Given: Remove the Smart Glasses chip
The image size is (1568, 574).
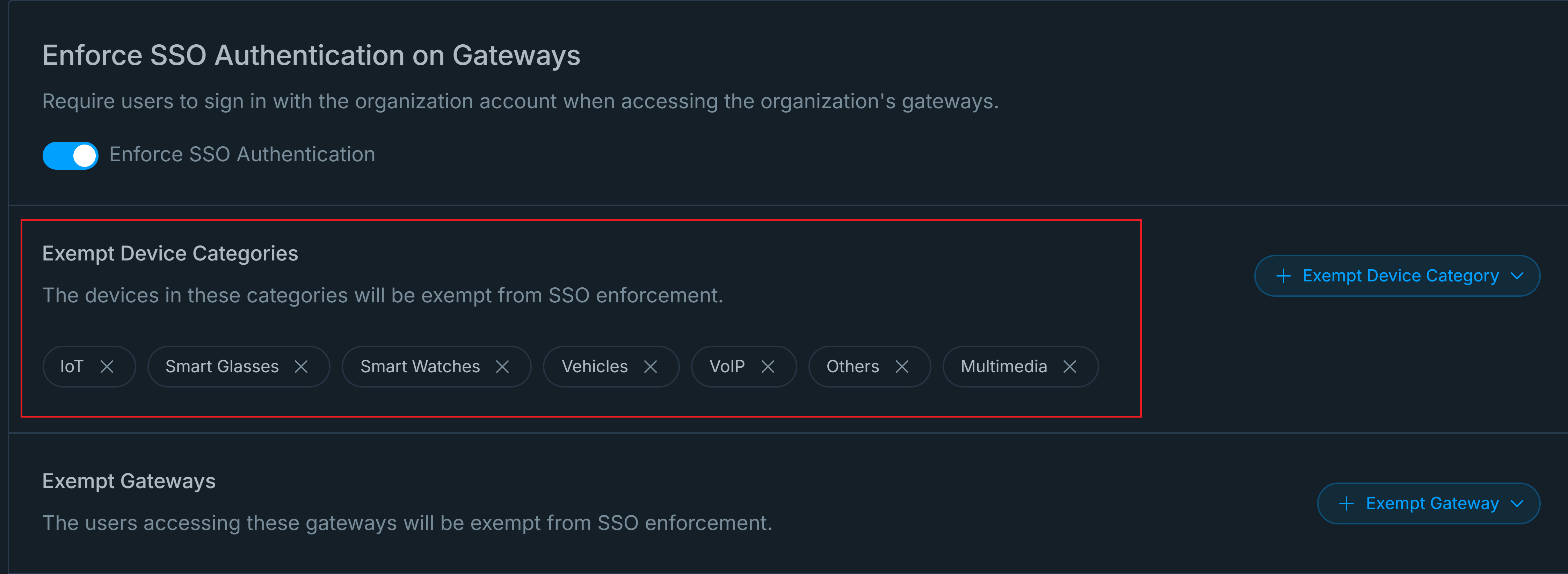Looking at the screenshot, I should 301,367.
